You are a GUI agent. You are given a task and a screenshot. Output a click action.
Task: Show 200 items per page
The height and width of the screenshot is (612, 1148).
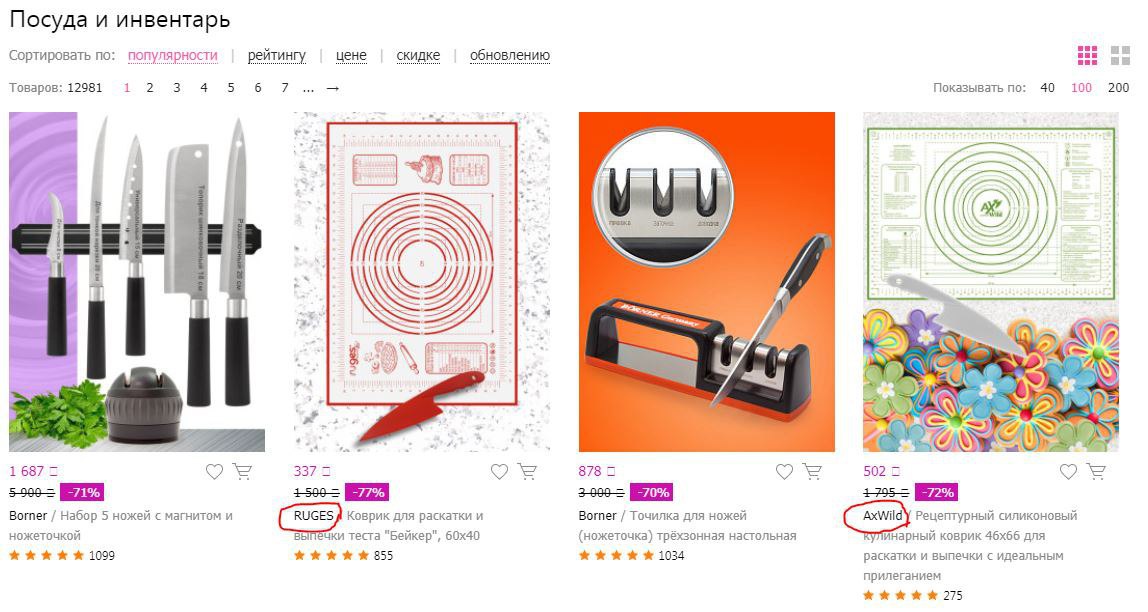[x=1118, y=88]
